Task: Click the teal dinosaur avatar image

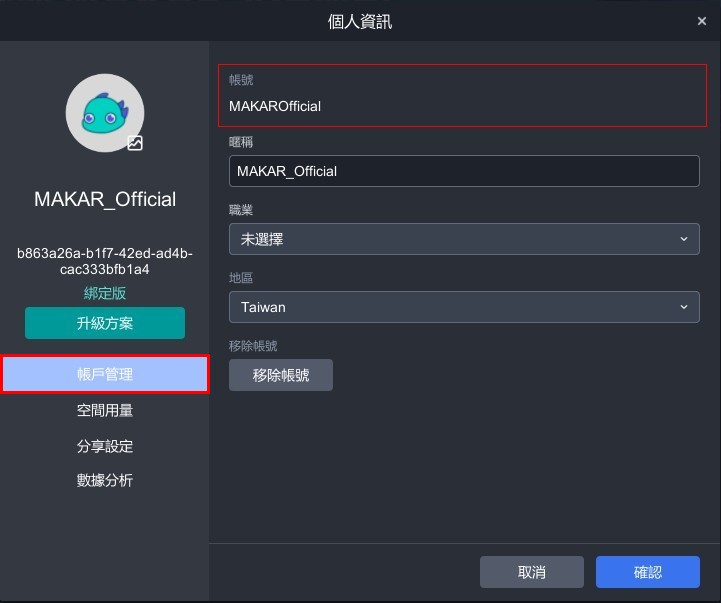Action: tap(104, 112)
